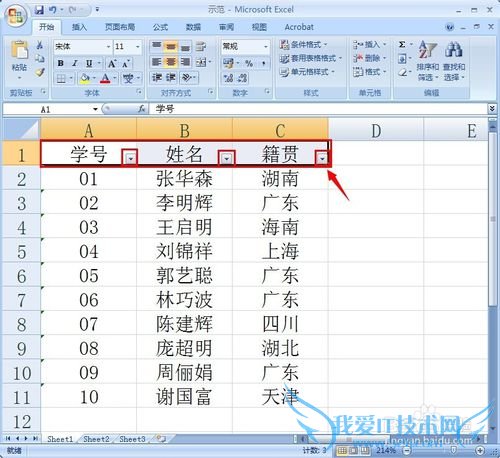The height and width of the screenshot is (458, 500).
Task: Select the Sheet2 worksheet tab
Action: [x=96, y=439]
